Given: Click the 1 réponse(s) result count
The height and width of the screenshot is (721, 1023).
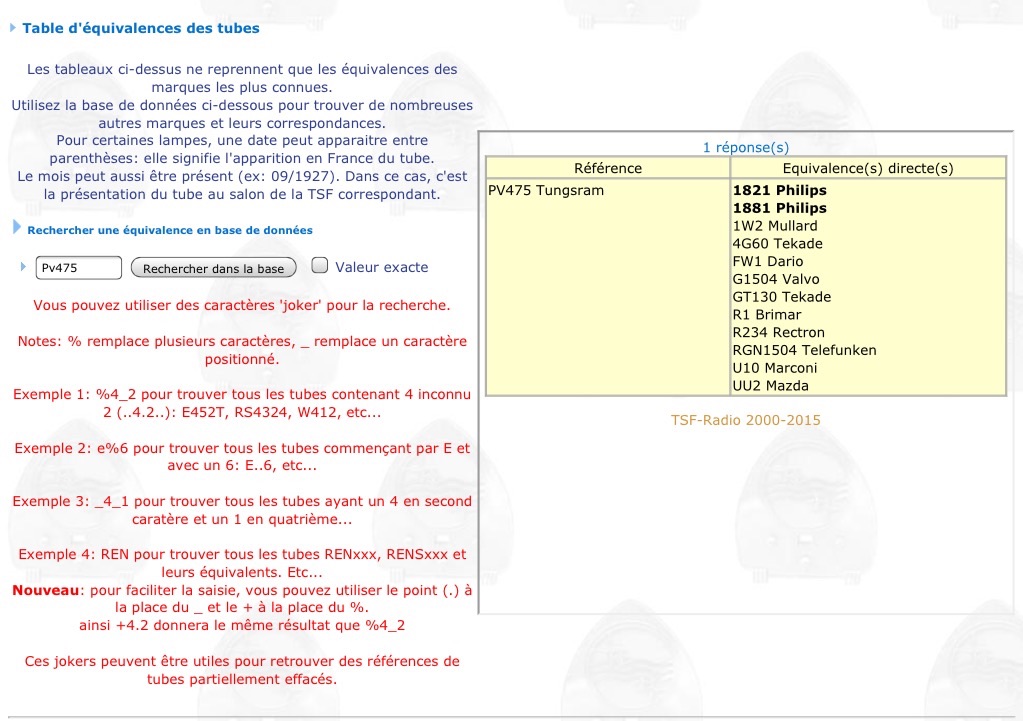Looking at the screenshot, I should [x=746, y=147].
